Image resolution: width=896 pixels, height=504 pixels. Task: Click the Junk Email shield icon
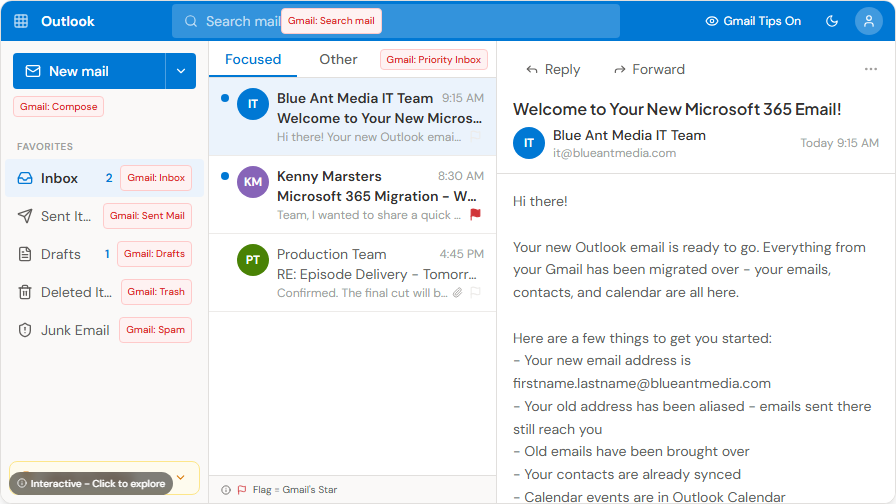click(25, 330)
